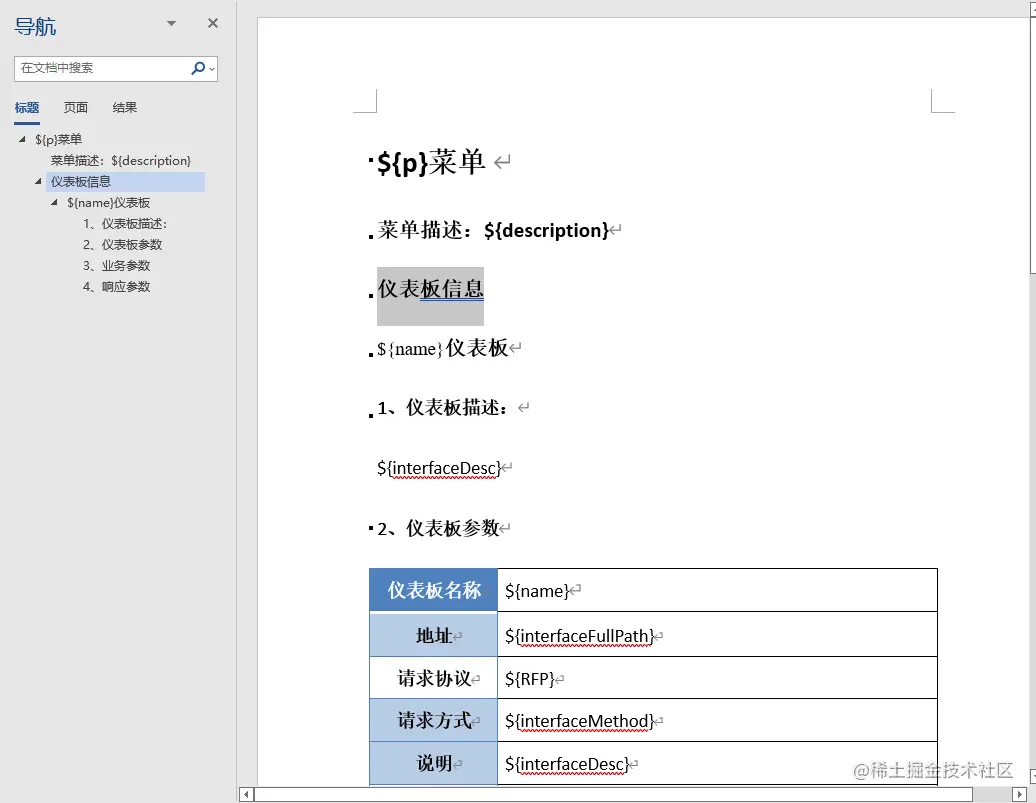Viewport: 1036px width, 803px height.
Task: Click the document search input field
Action: pyautogui.click(x=102, y=68)
